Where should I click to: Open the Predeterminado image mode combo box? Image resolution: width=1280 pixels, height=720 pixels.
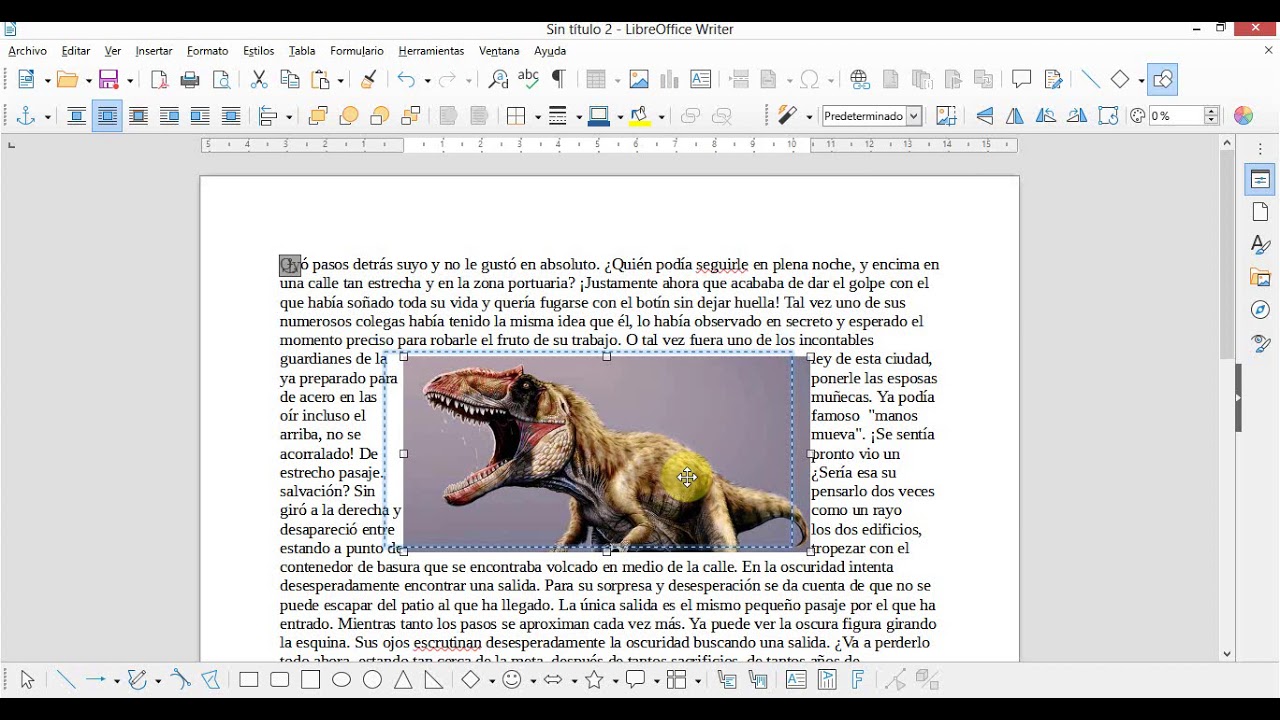[x=871, y=116]
